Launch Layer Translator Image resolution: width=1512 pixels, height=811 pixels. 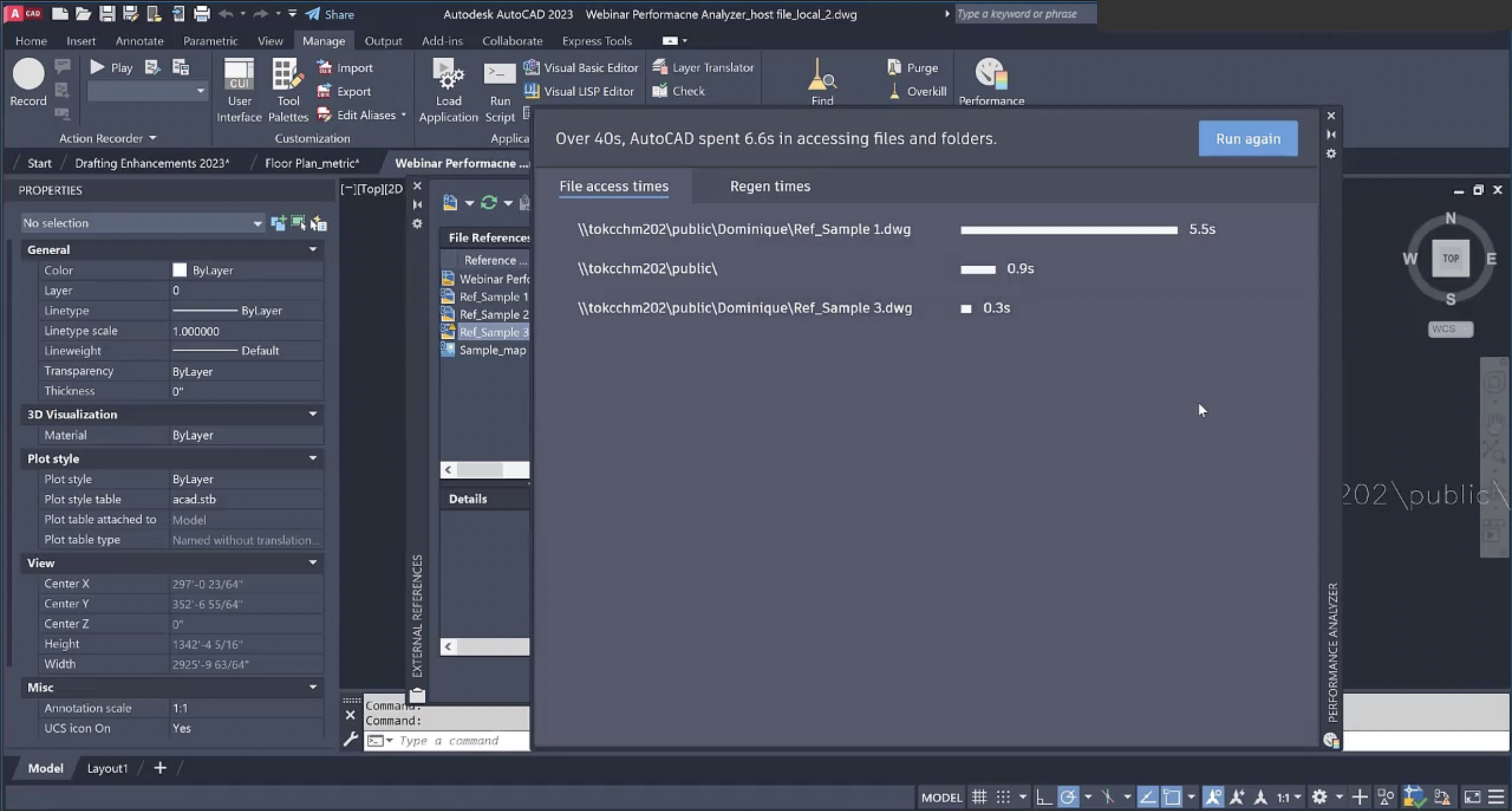703,68
